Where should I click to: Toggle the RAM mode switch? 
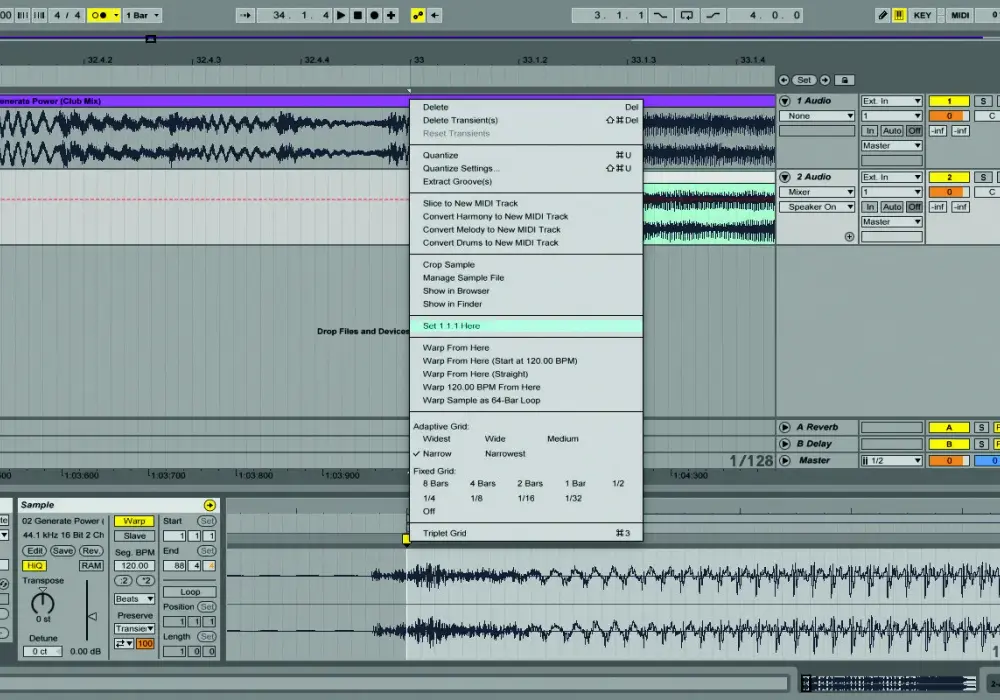pyautogui.click(x=91, y=565)
